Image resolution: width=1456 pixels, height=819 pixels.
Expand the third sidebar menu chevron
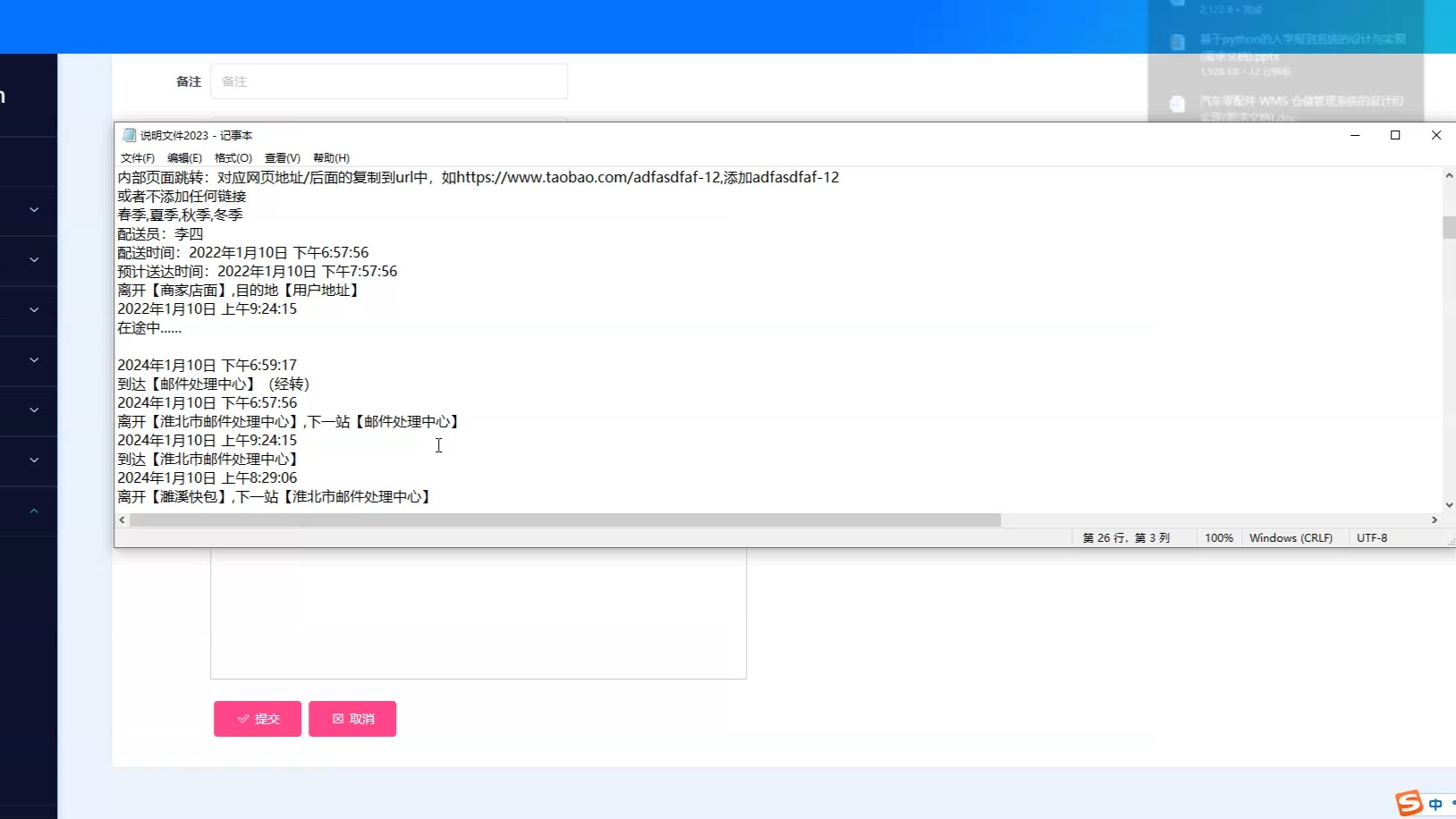pyautogui.click(x=34, y=310)
